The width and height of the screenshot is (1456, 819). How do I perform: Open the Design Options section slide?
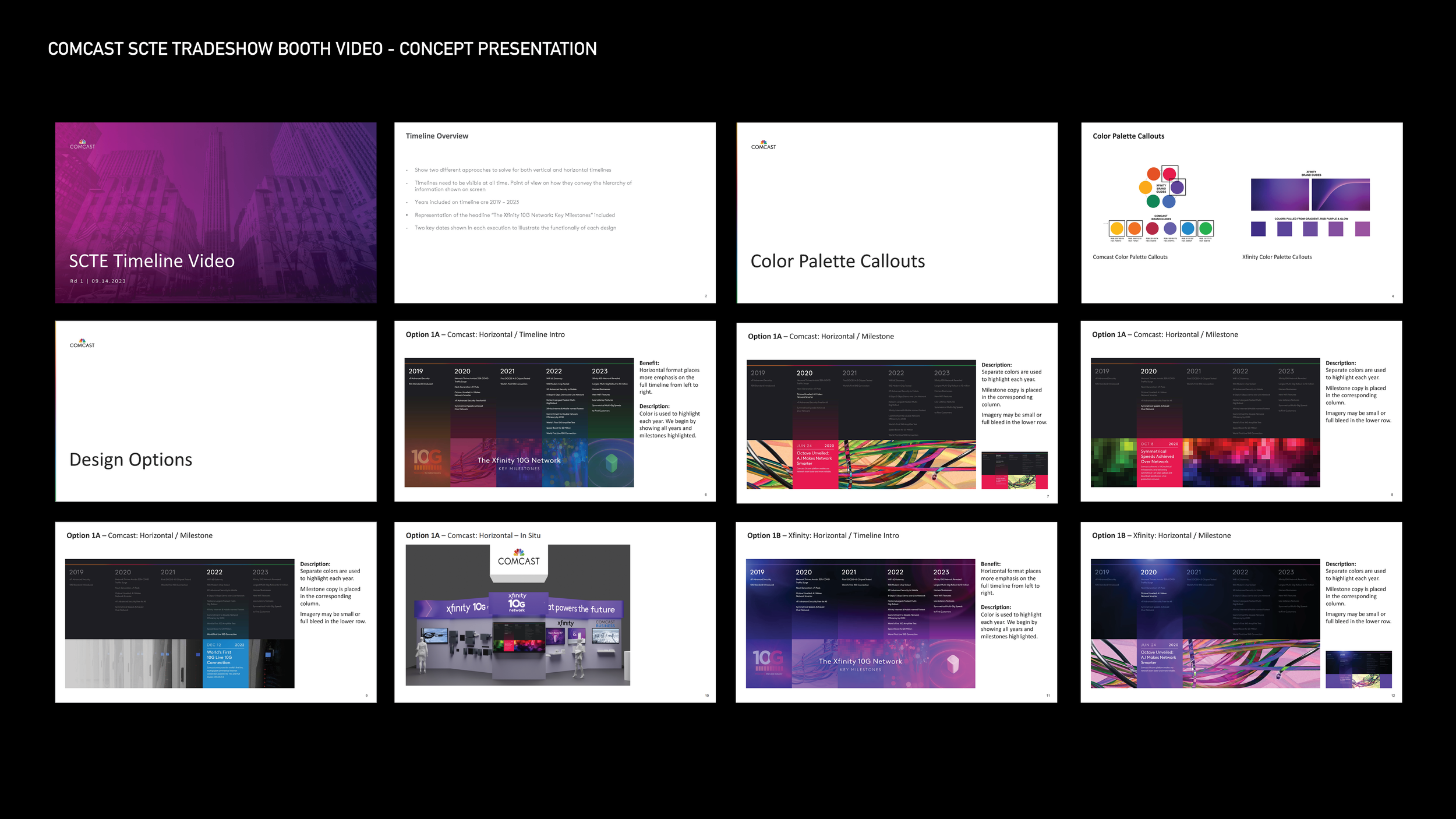click(x=215, y=411)
